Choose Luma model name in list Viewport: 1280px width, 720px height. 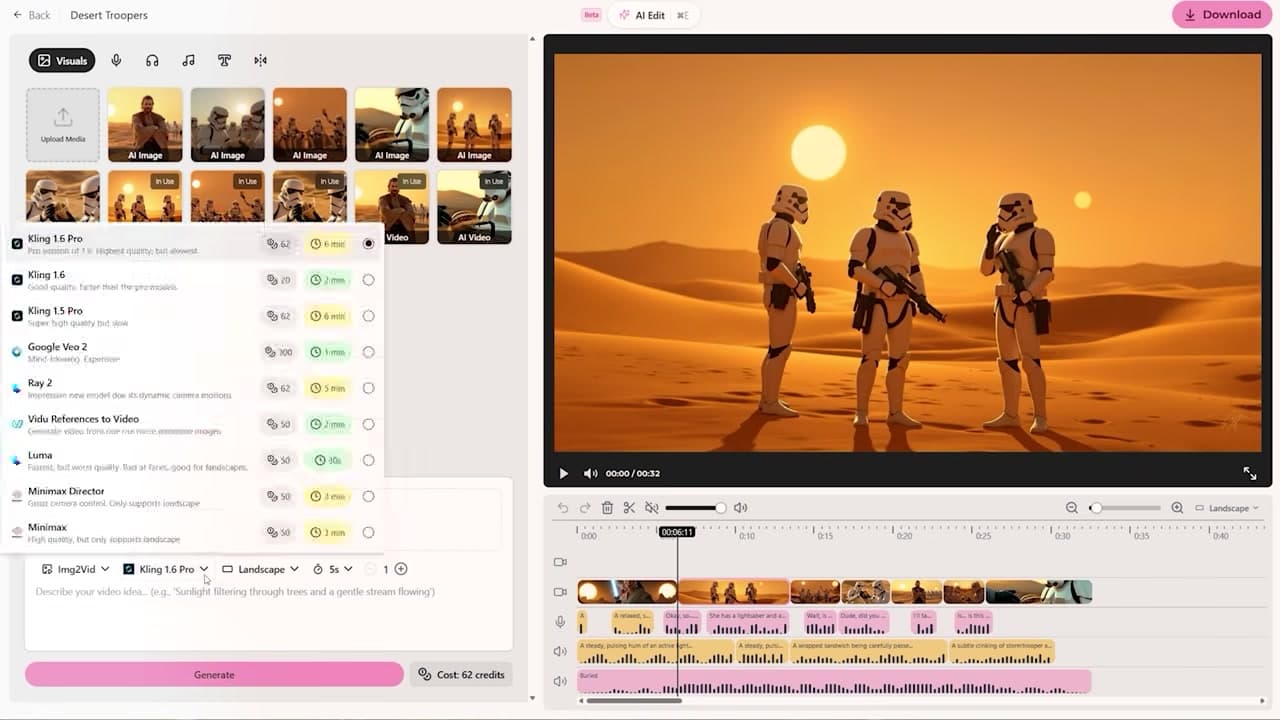pos(40,455)
